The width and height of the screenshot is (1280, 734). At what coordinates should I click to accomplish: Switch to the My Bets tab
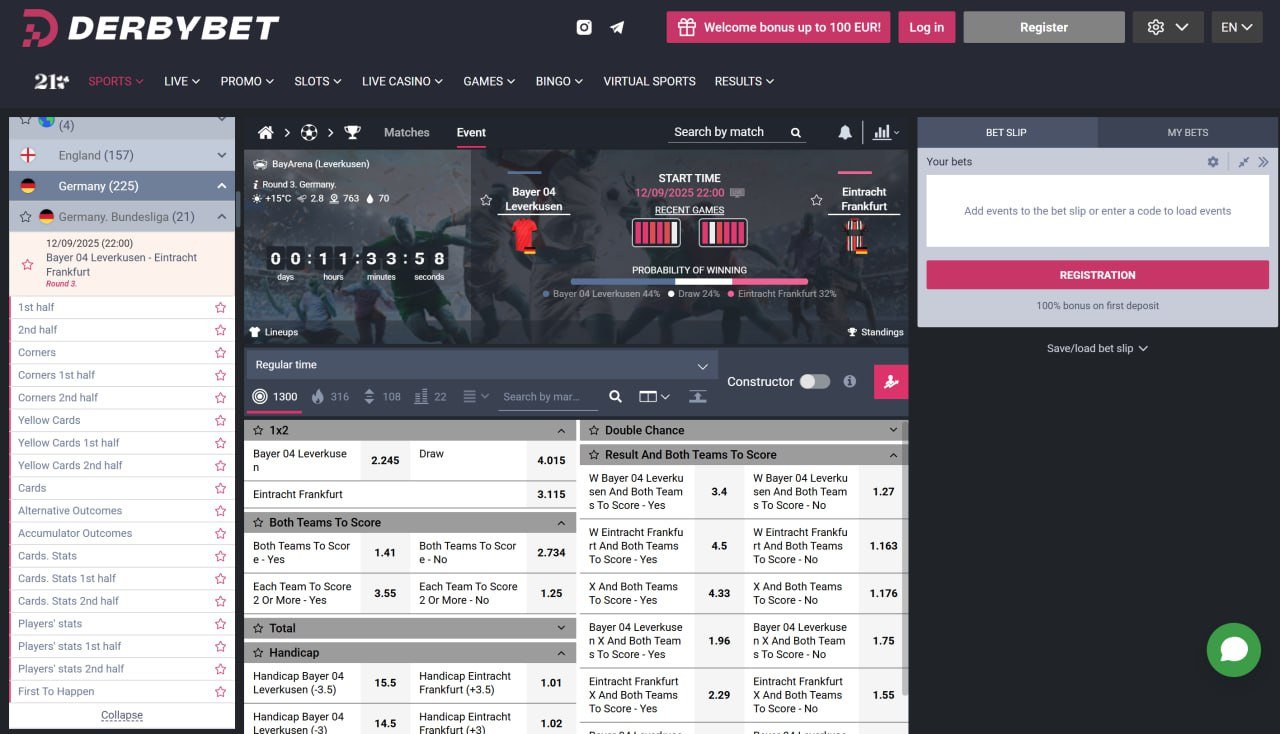1187,132
